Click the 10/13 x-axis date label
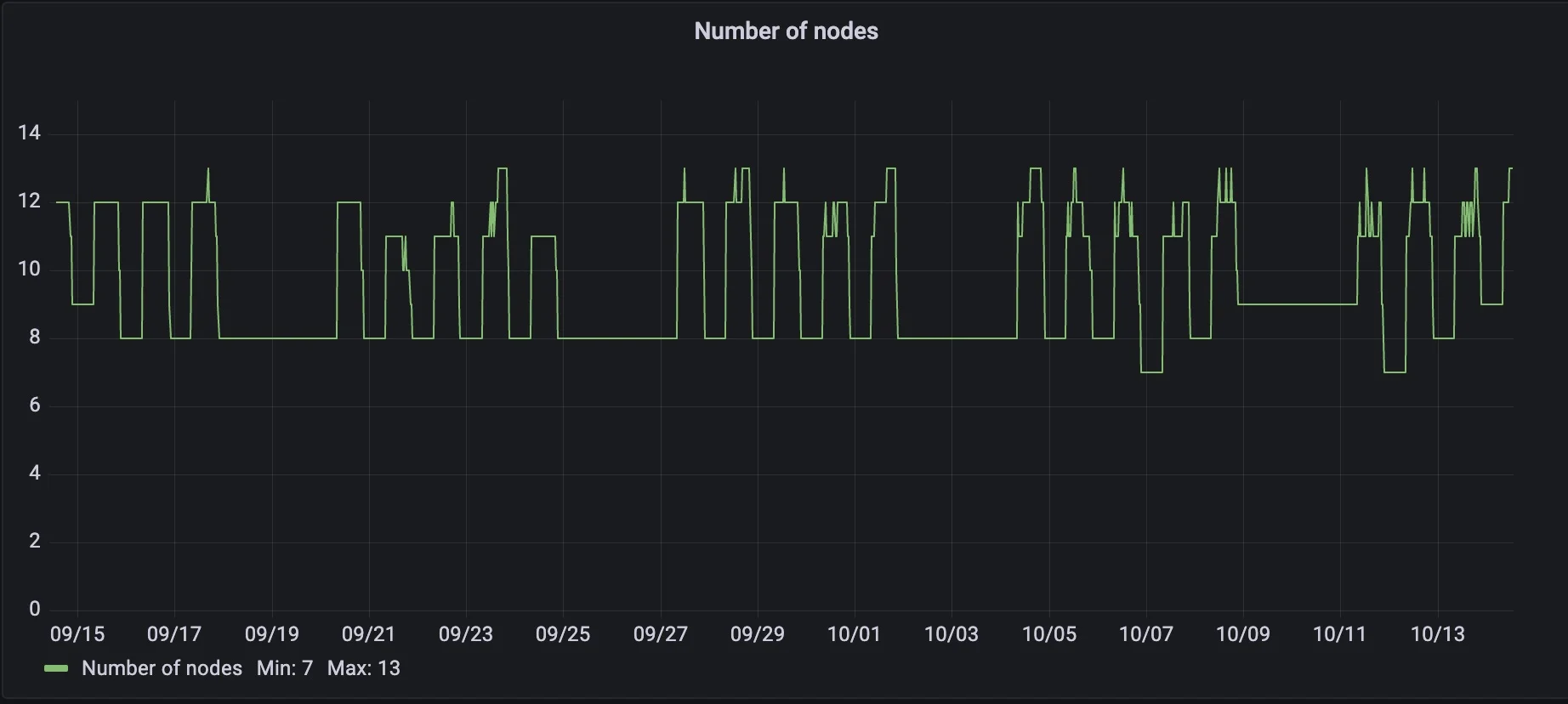The height and width of the screenshot is (704, 1568). (x=1438, y=634)
